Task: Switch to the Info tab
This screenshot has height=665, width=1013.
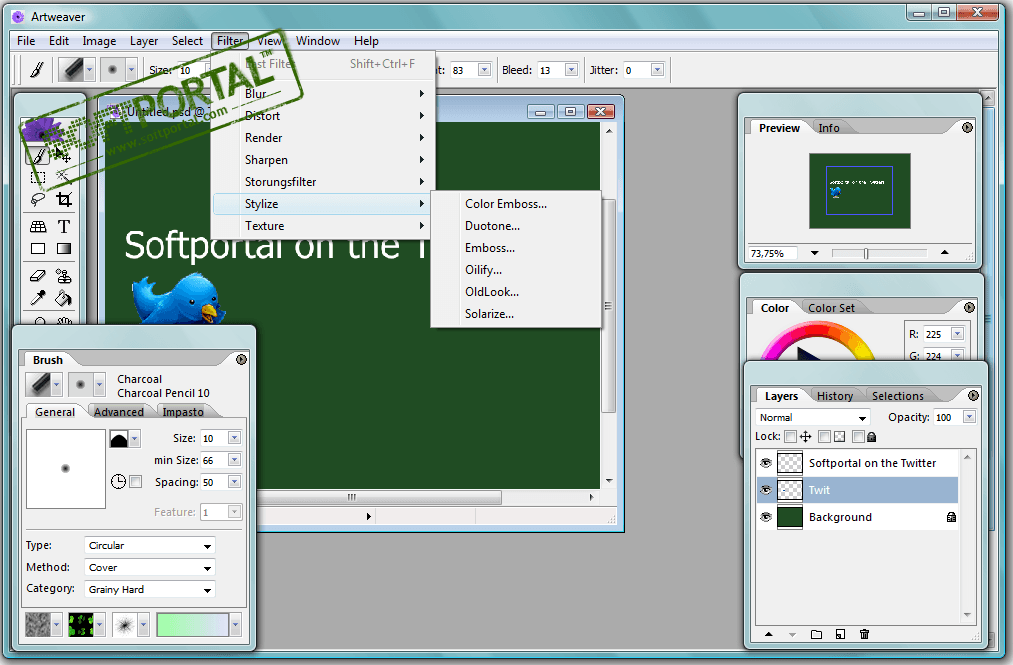Action: click(x=829, y=128)
